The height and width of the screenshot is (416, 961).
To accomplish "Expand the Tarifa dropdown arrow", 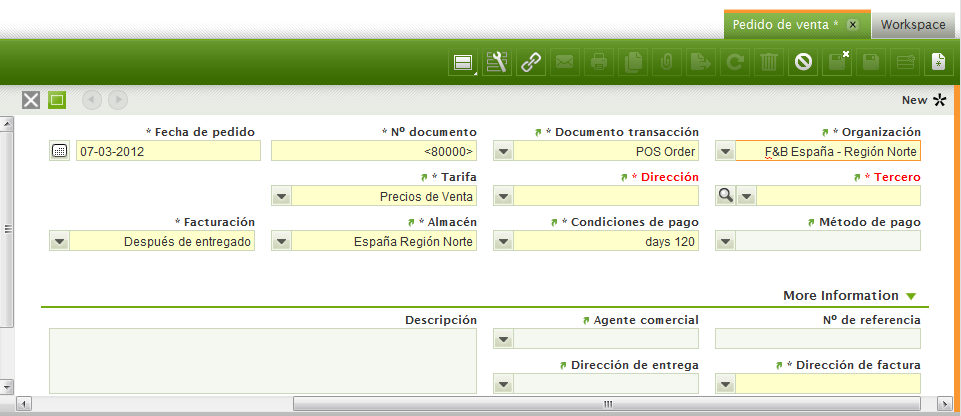I will click(x=281, y=196).
